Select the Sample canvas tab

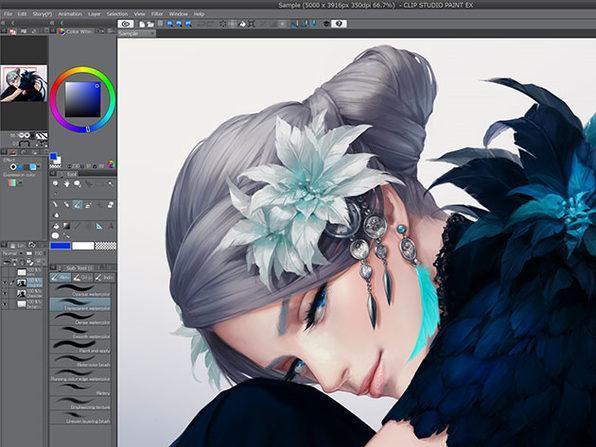[x=136, y=34]
